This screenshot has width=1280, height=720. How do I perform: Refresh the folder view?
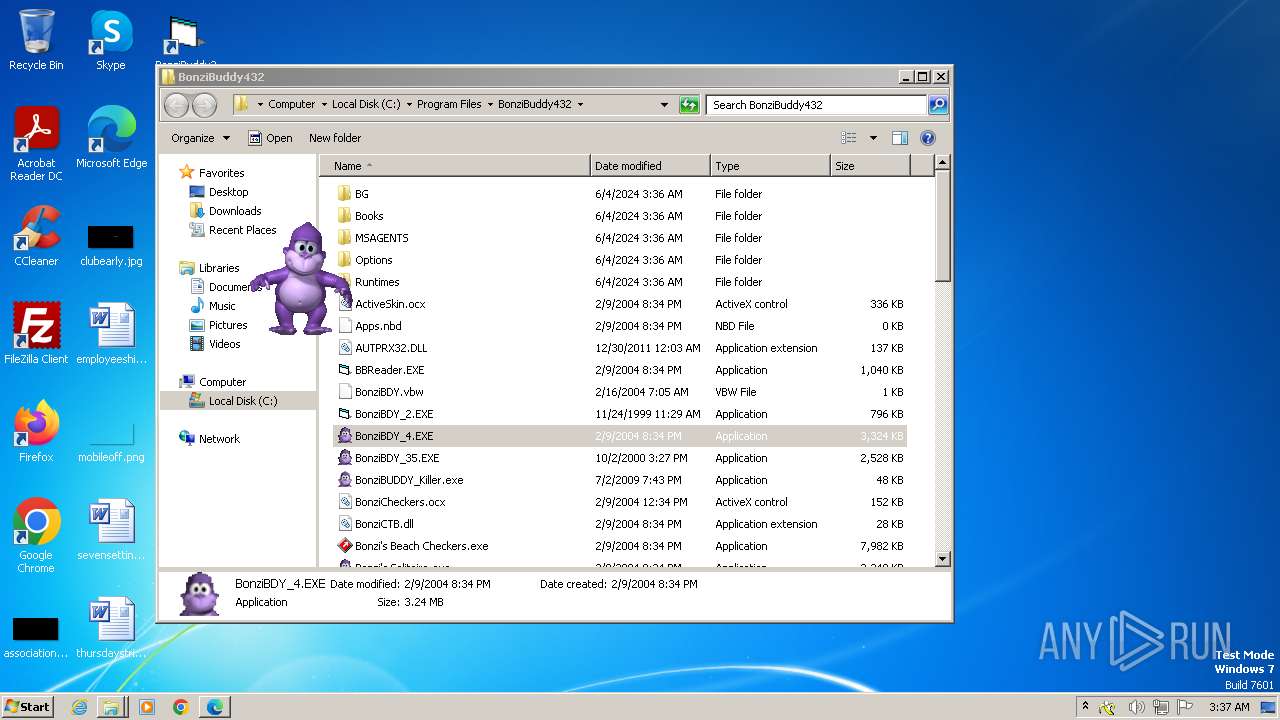(689, 104)
